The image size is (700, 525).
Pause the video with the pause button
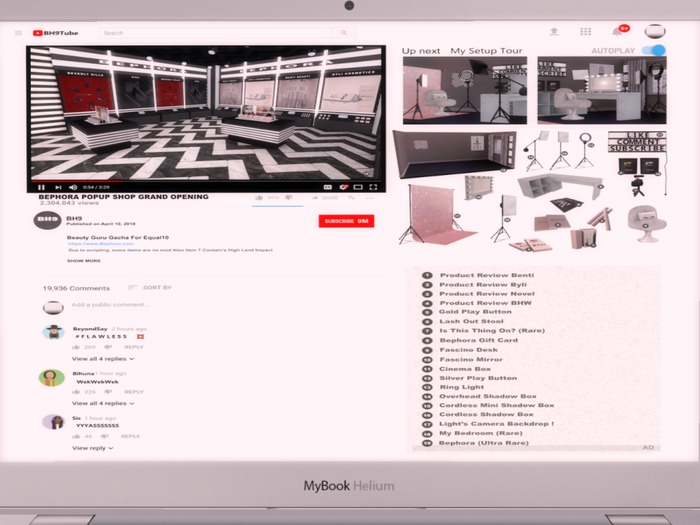click(x=41, y=188)
